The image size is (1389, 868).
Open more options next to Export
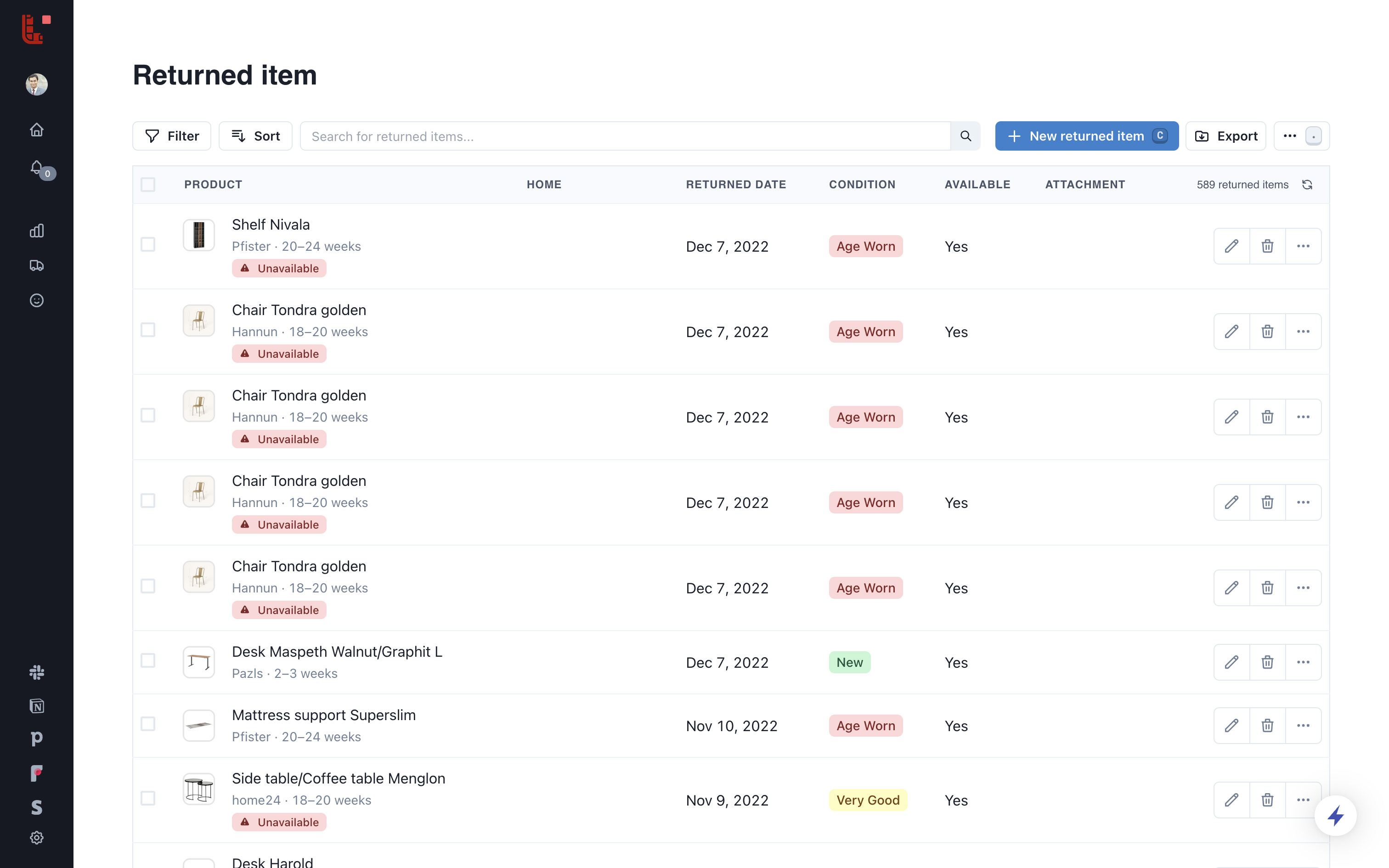click(x=1290, y=136)
